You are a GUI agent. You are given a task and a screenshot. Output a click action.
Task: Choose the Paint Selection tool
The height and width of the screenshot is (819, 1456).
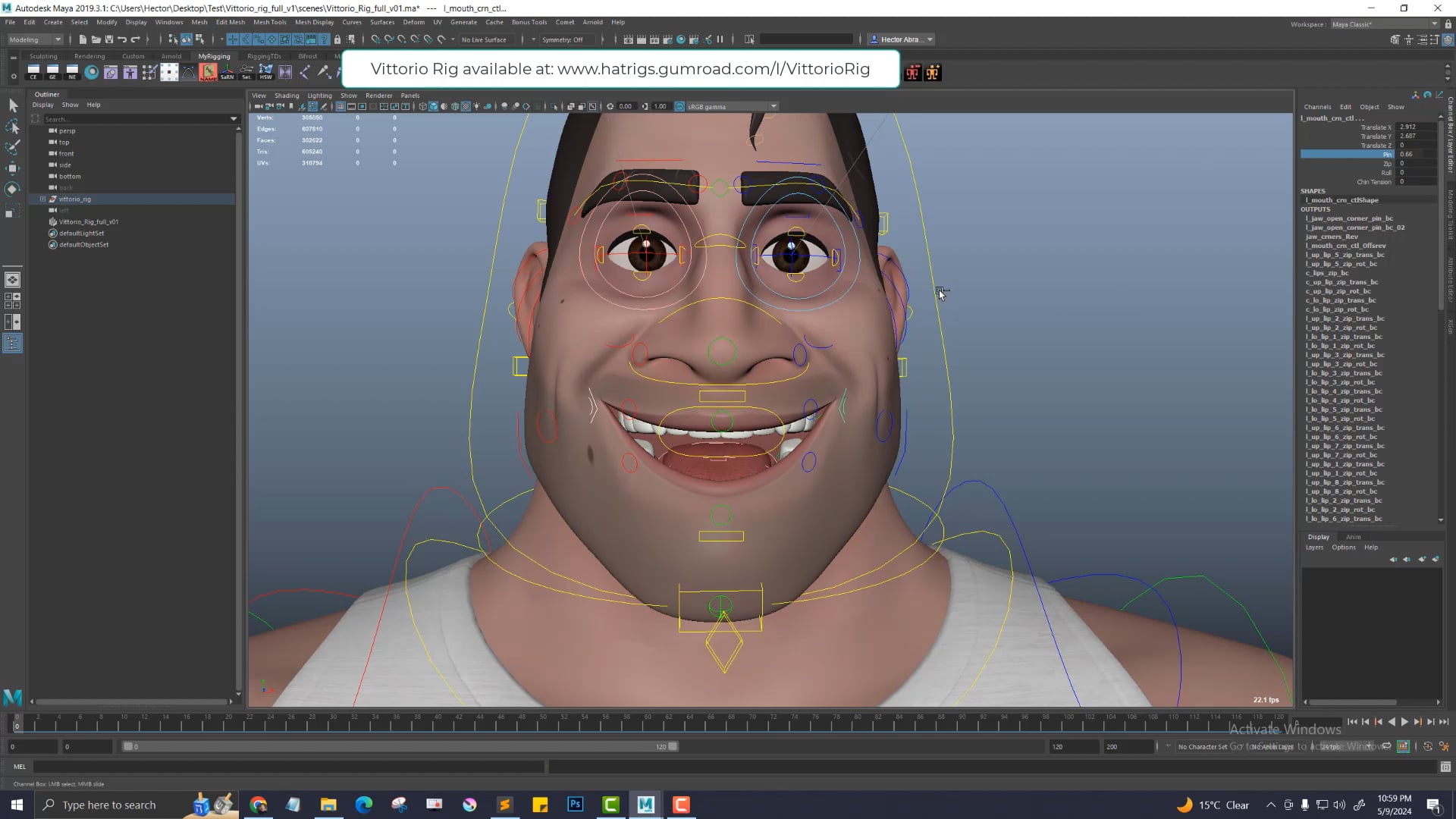pyautogui.click(x=13, y=146)
